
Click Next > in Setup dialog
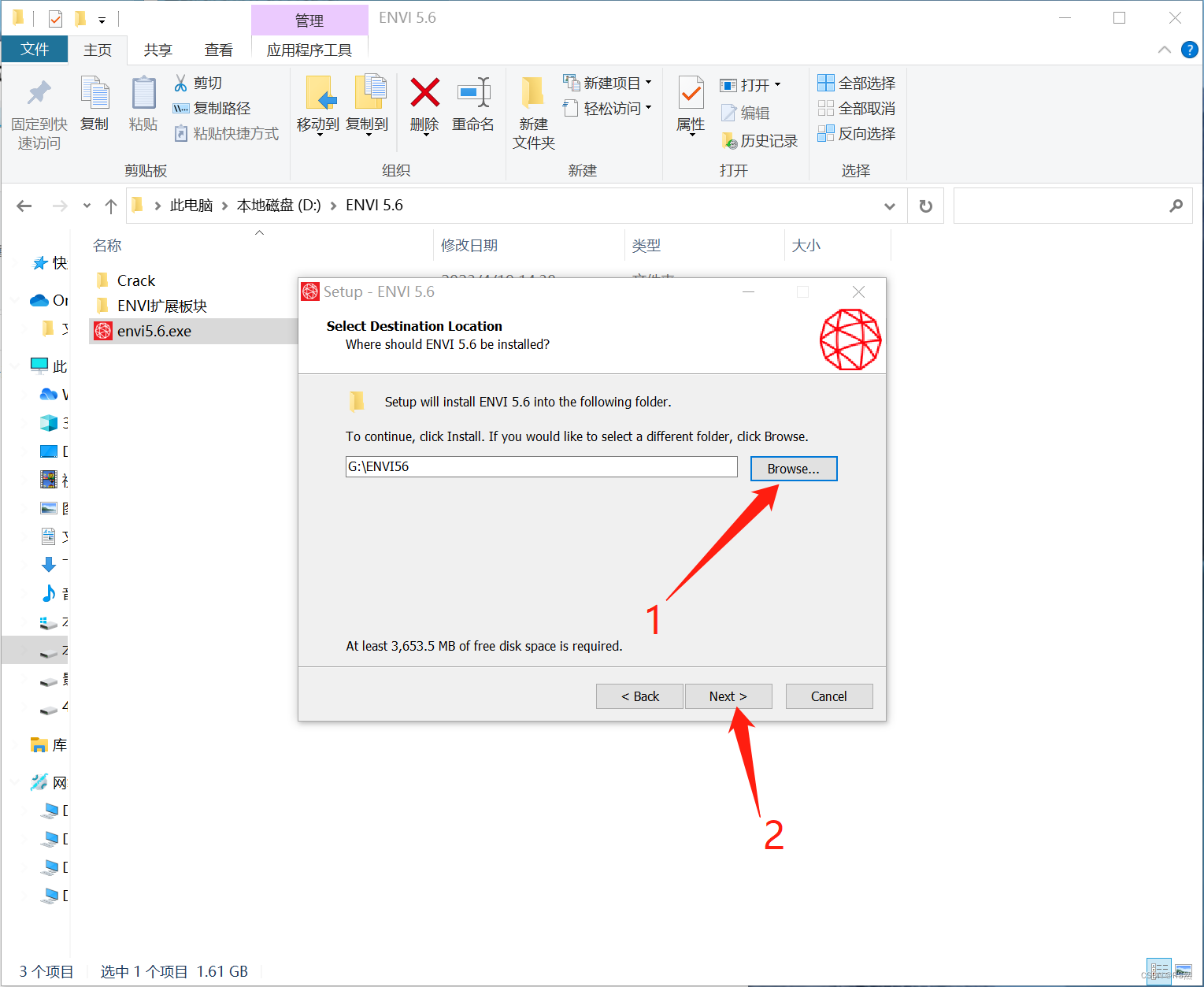pyautogui.click(x=728, y=696)
